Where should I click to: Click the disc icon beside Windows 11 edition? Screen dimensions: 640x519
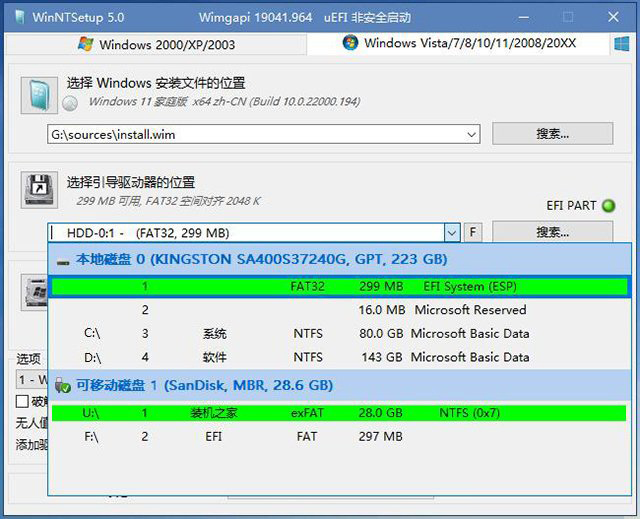point(70,103)
